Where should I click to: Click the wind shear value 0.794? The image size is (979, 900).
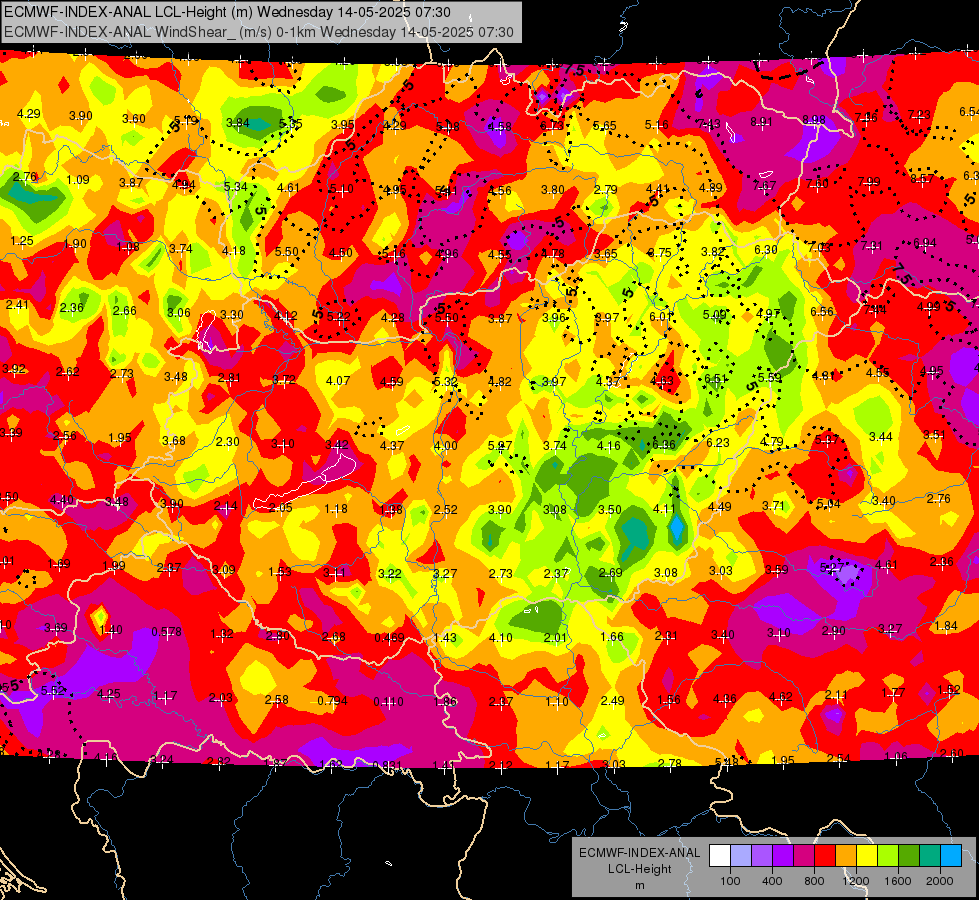pos(332,701)
